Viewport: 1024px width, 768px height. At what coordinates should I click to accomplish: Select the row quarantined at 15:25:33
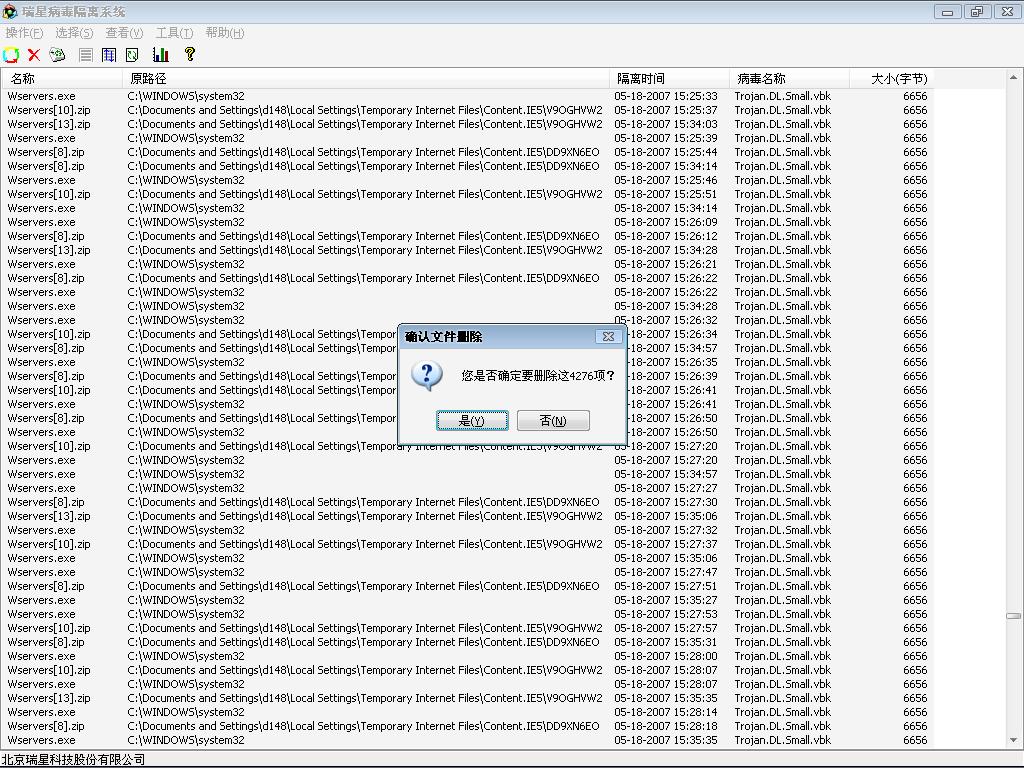click(x=467, y=96)
